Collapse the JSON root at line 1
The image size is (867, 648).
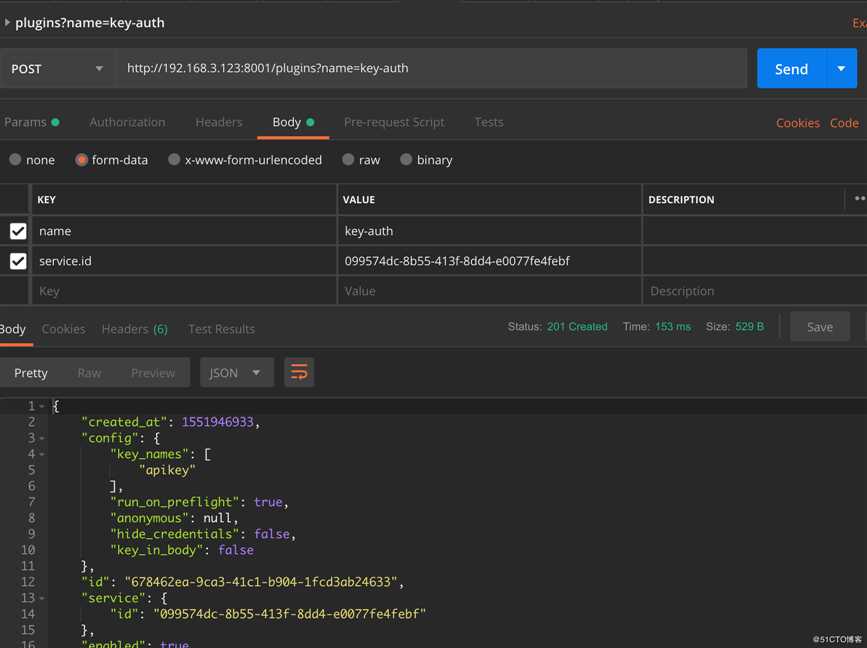41,406
